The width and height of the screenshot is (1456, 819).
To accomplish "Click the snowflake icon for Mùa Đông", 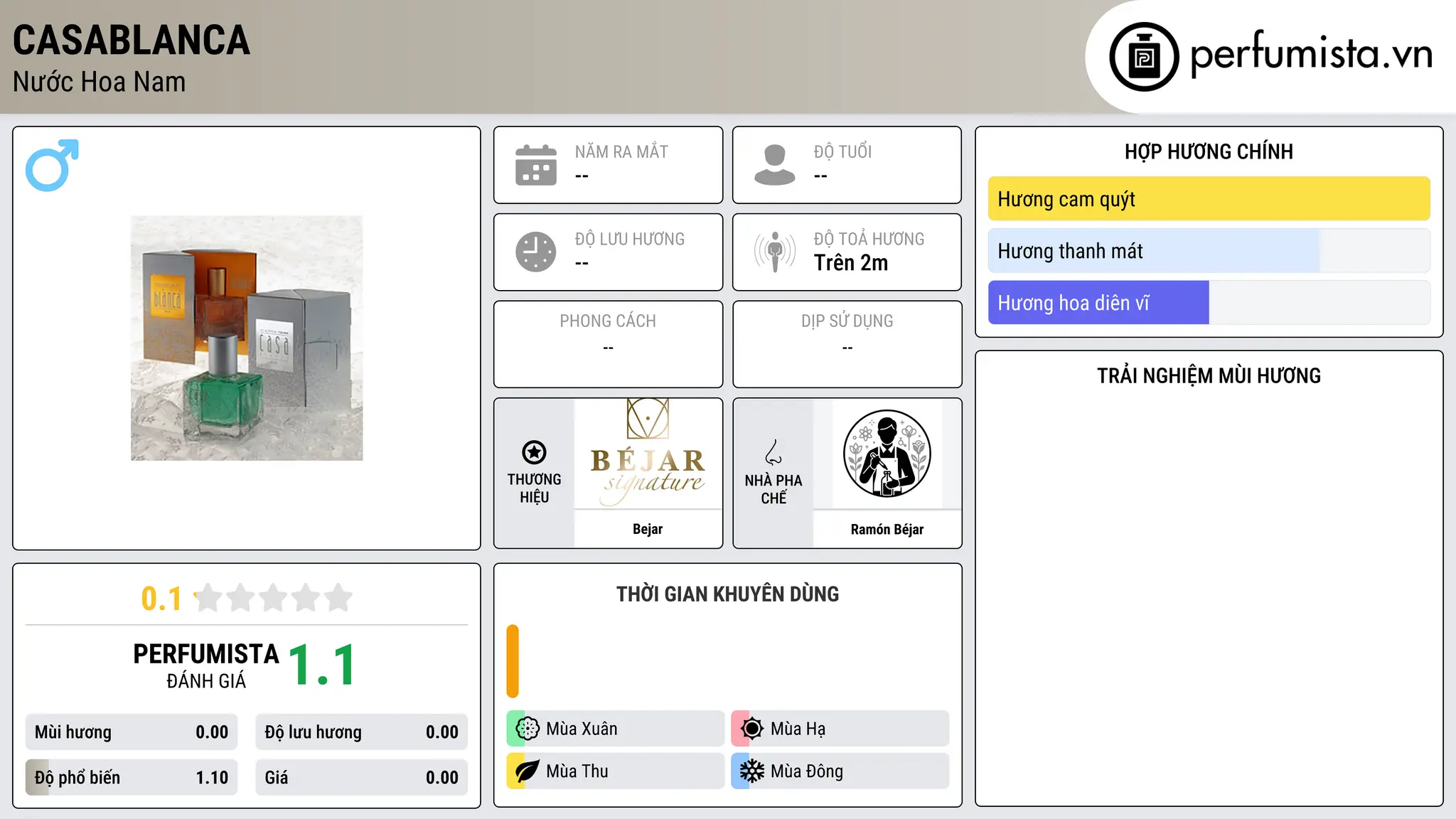I will point(752,771).
